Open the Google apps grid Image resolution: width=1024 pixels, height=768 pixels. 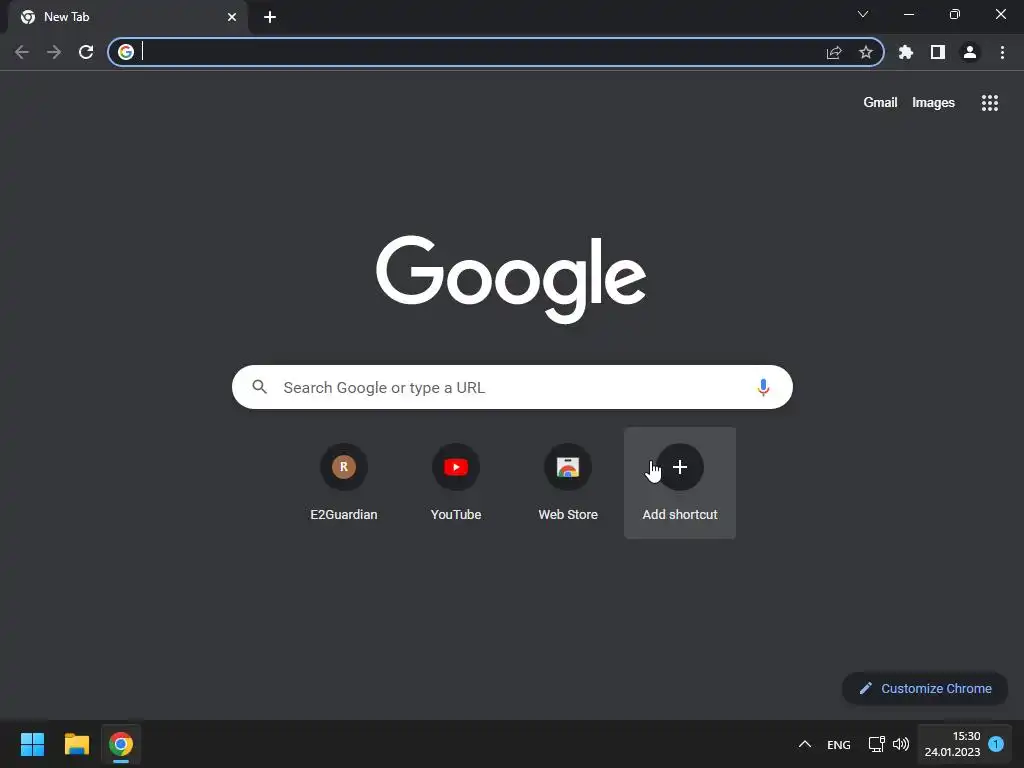(x=989, y=103)
